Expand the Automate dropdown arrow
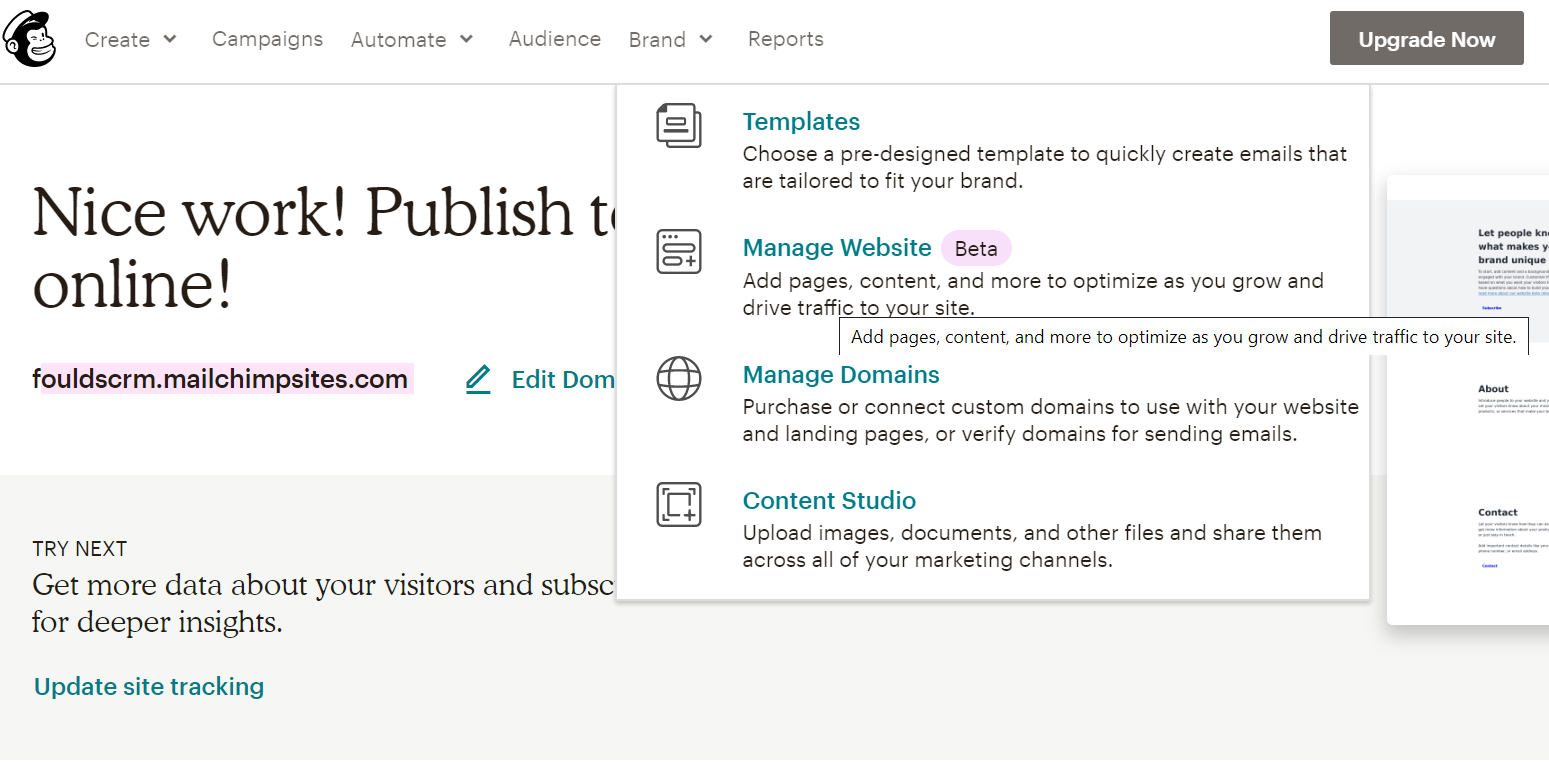This screenshot has width=1549, height=781. pyautogui.click(x=467, y=39)
